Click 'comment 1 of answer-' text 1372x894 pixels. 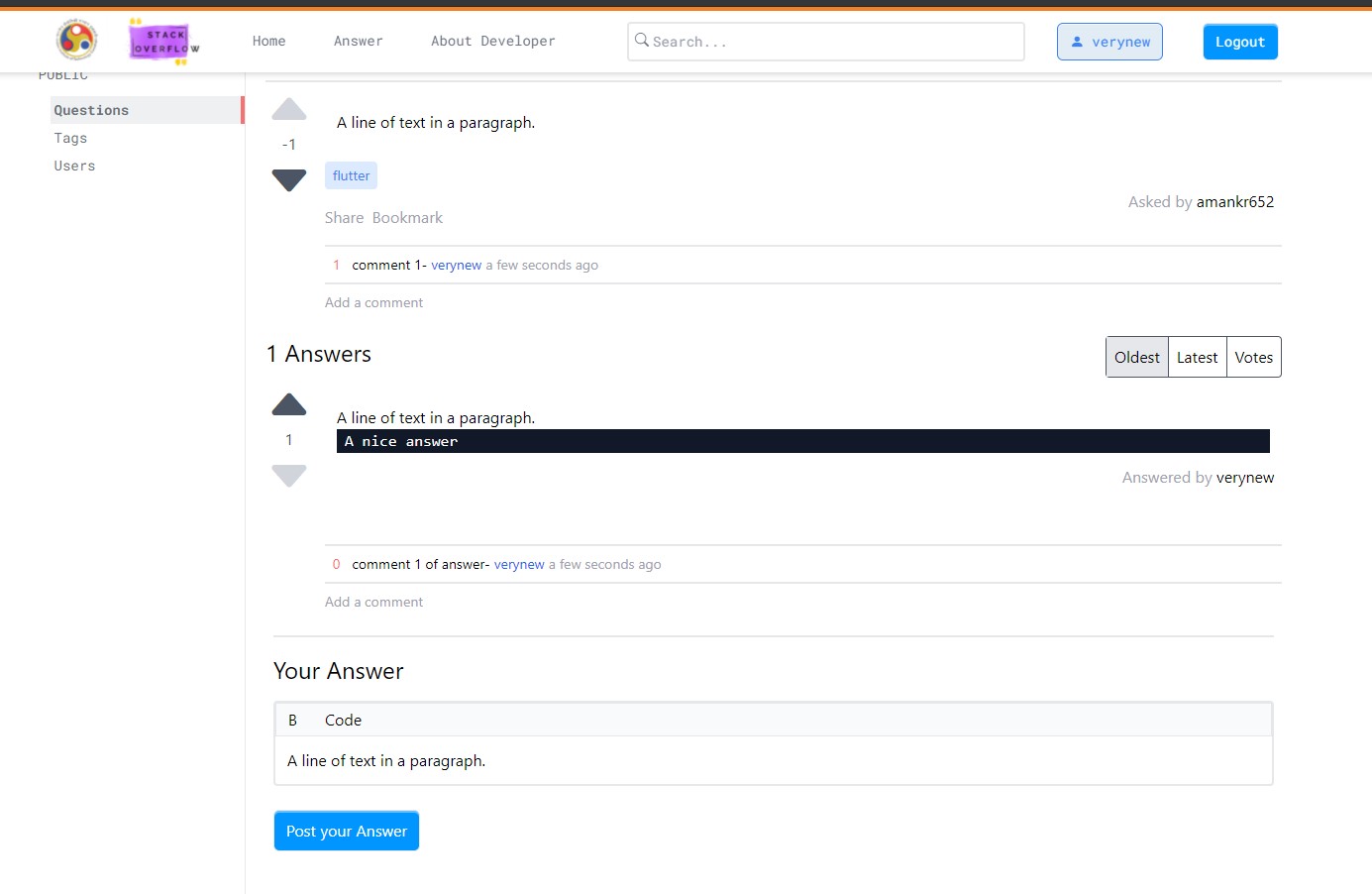[x=420, y=565]
